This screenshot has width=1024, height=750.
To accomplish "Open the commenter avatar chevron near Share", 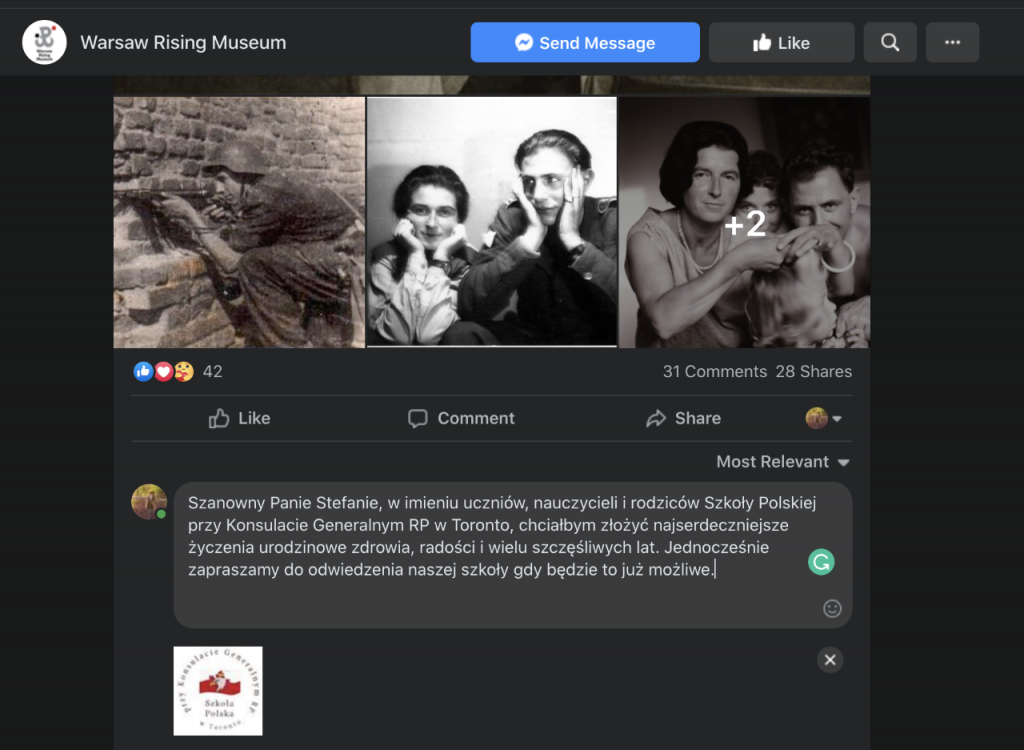I will 836,418.
